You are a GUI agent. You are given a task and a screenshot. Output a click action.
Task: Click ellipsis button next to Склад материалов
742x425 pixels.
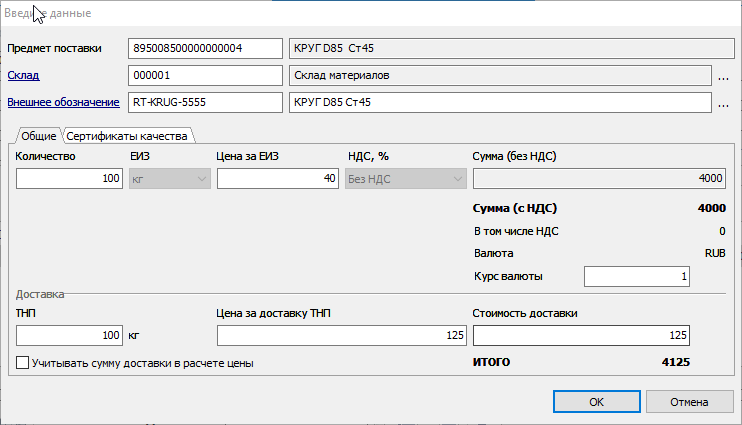pos(723,76)
